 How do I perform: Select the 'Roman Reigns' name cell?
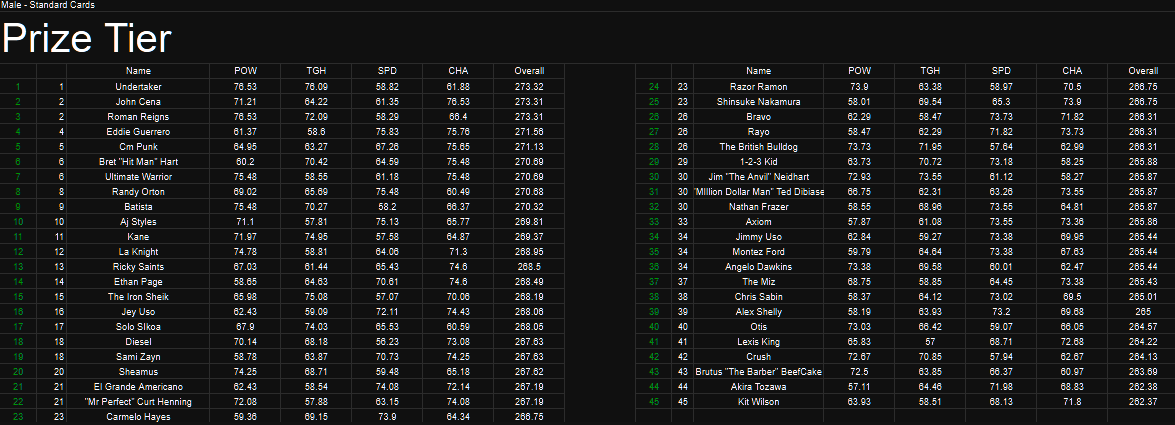click(139, 117)
